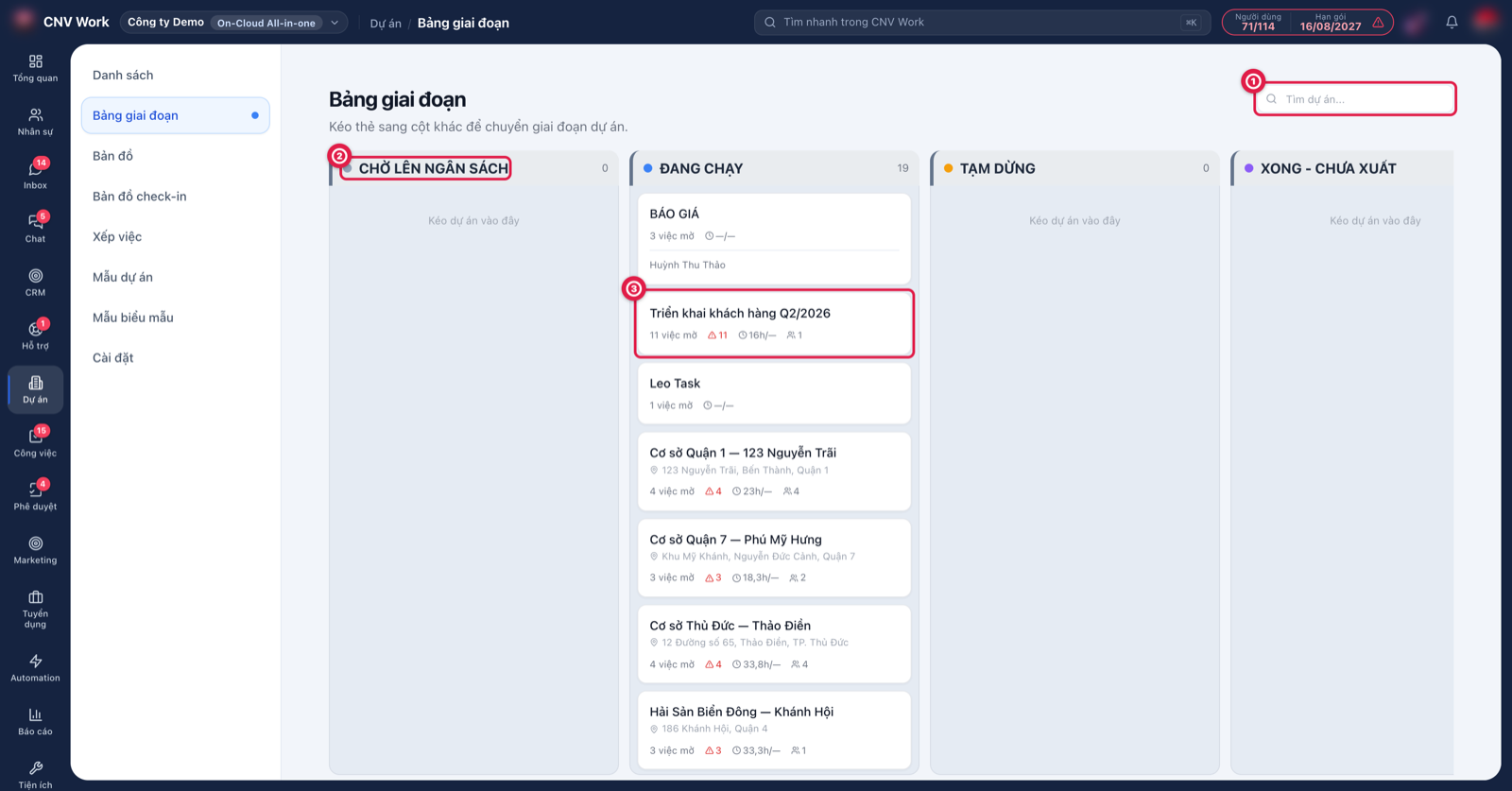Open the Tiện ích utilities icon
This screenshot has height=791, width=1512.
pyautogui.click(x=35, y=774)
